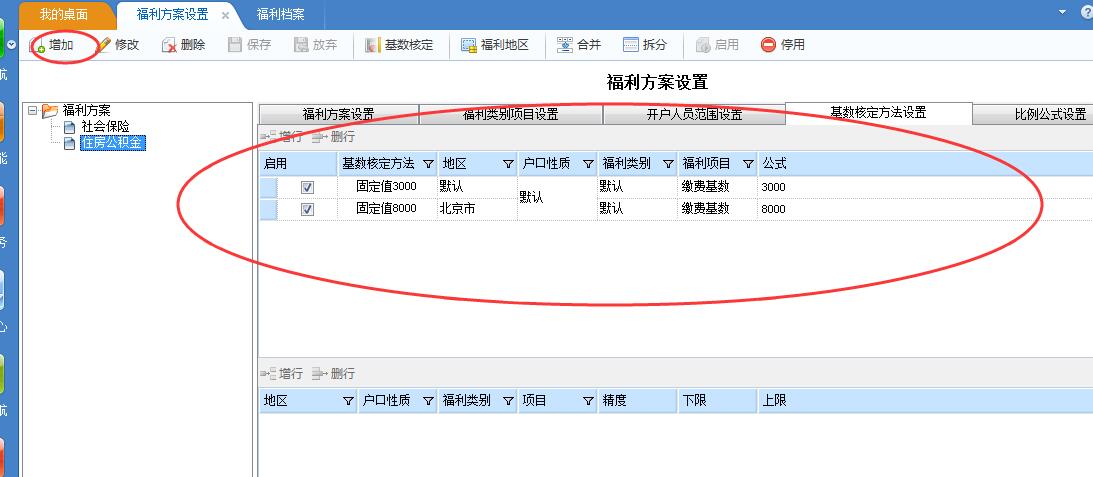
Task: Open the 福利项目 column filter dropdown
Action: (748, 164)
